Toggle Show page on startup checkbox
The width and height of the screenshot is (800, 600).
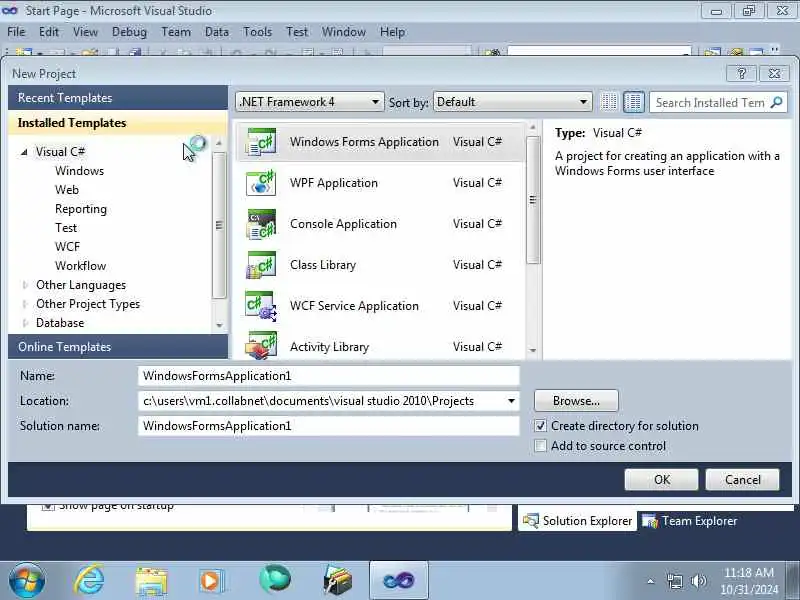(48, 506)
